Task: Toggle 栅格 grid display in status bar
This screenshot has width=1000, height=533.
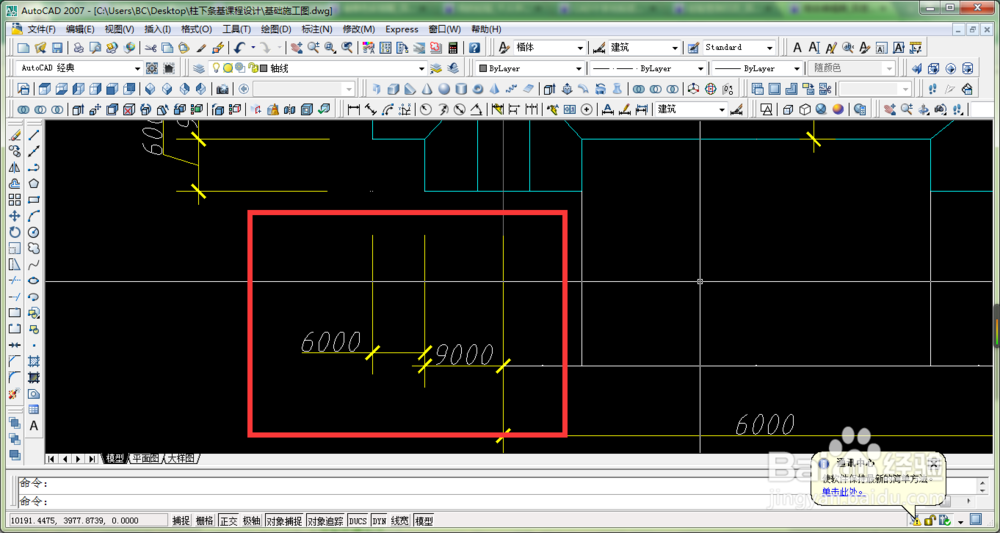Action: pyautogui.click(x=204, y=521)
